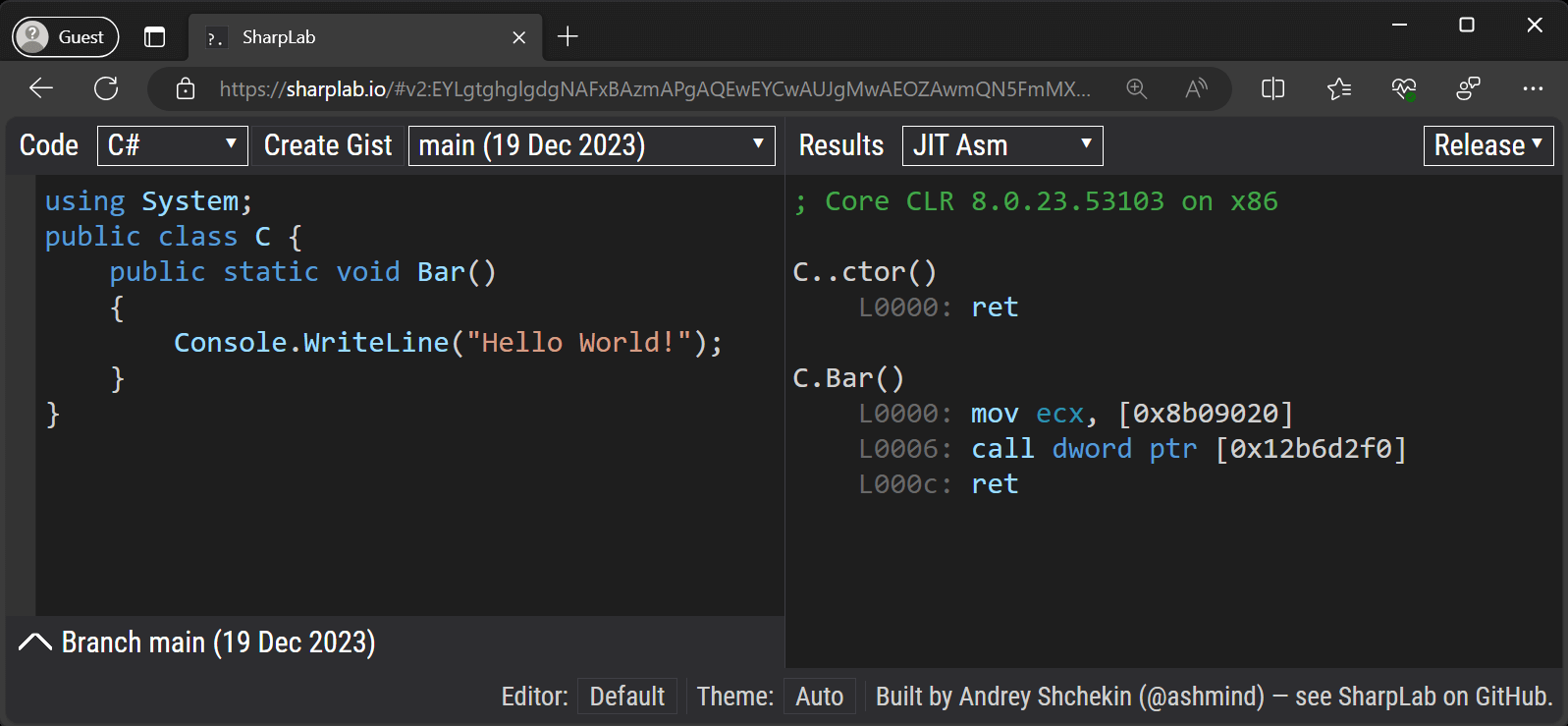Image resolution: width=1568 pixels, height=726 pixels.
Task: Open the JIT Asm results dropdown
Action: click(1001, 145)
